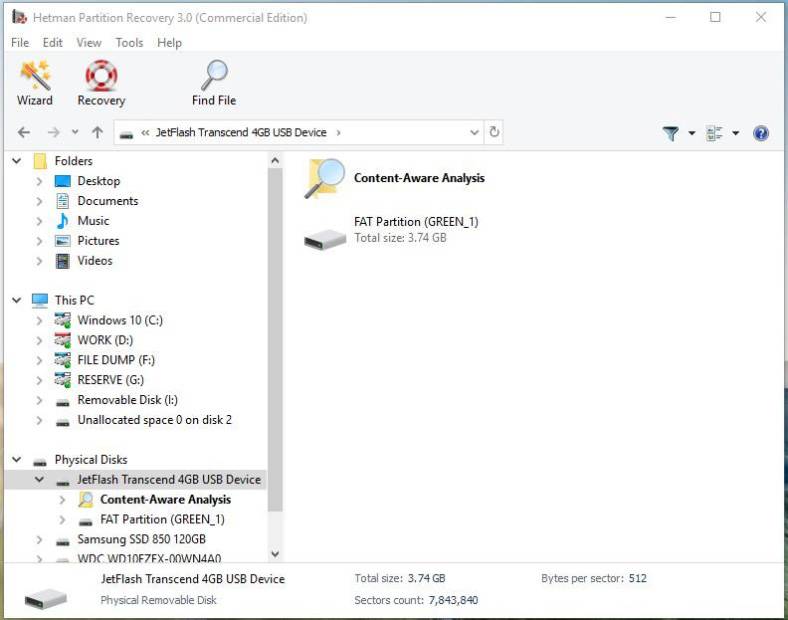Click the 'Total size: 3.74 GB' status text

(x=400, y=578)
